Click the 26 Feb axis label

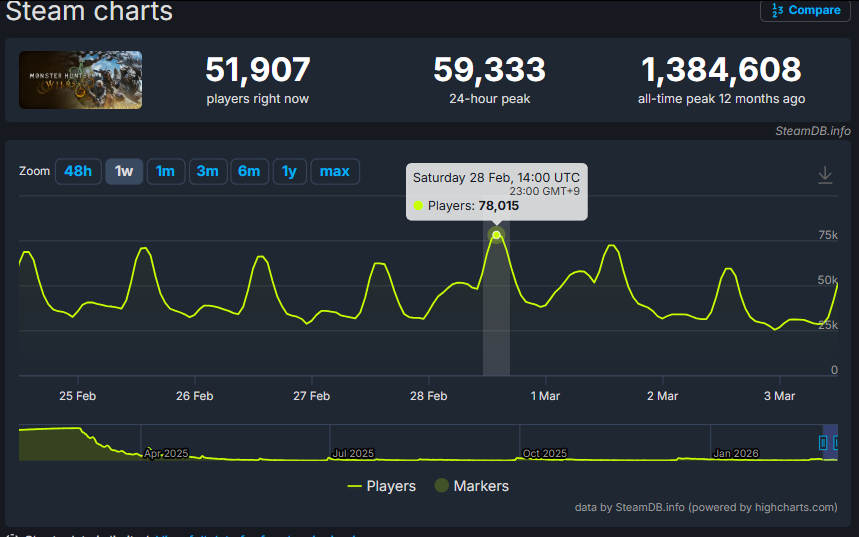[194, 396]
